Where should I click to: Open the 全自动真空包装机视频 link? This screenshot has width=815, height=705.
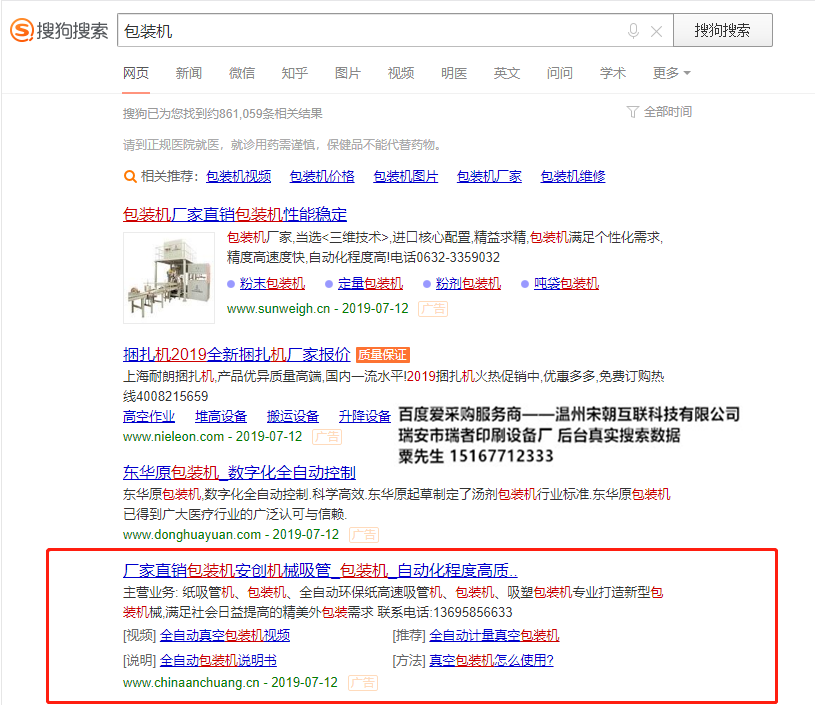pyautogui.click(x=225, y=635)
